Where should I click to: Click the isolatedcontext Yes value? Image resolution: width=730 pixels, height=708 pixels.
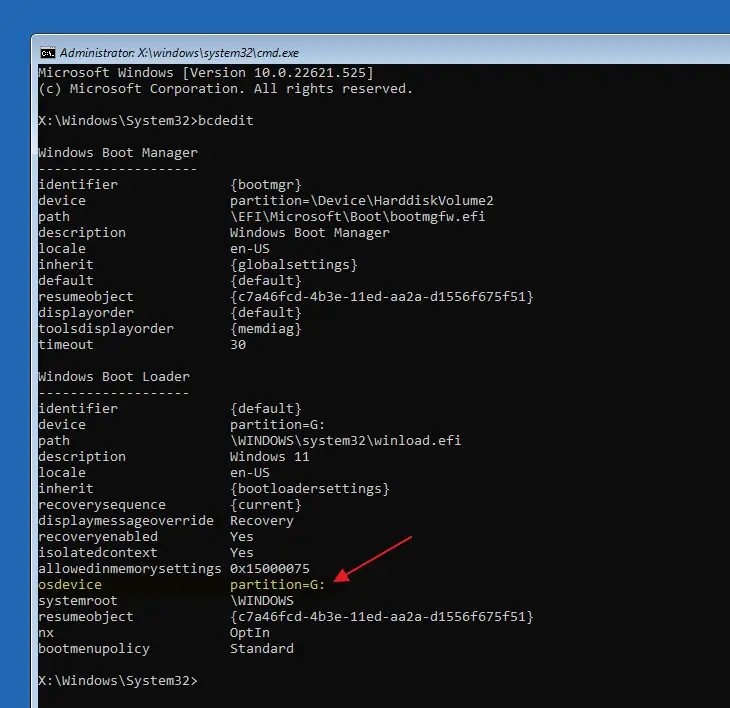(x=242, y=553)
